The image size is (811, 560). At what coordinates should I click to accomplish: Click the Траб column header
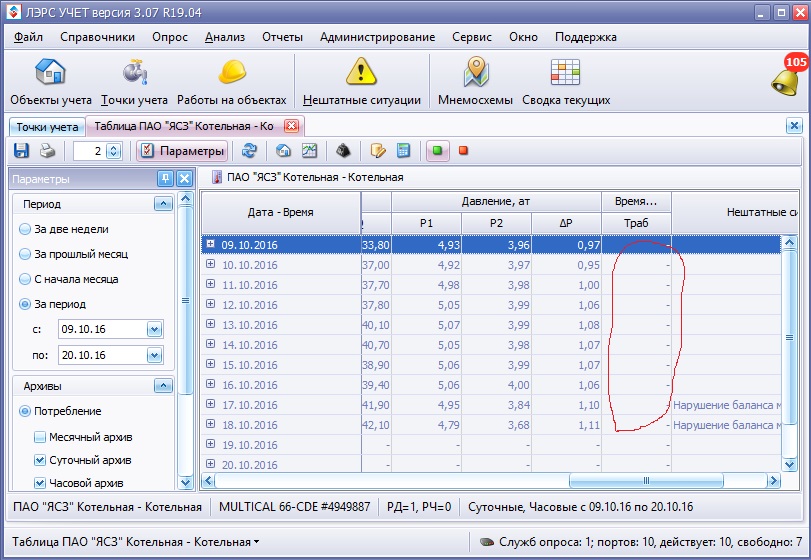pos(636,223)
